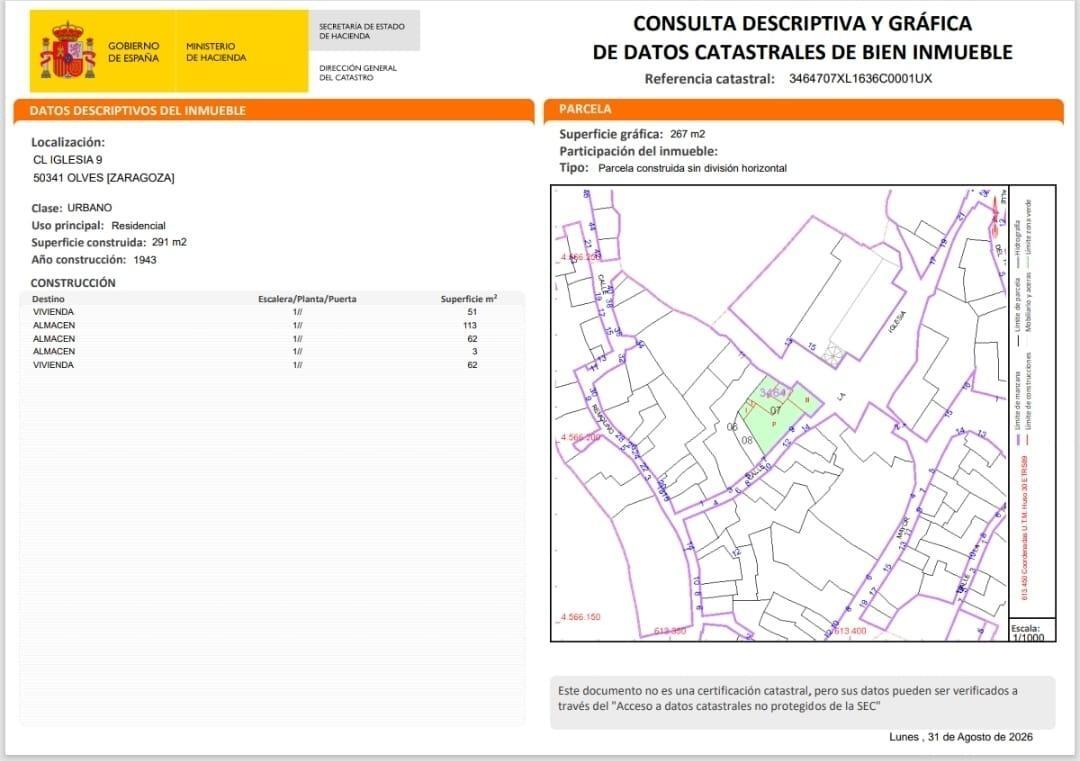This screenshot has height=761, width=1080.
Task: Click parcel number "06" on the map
Action: point(732,427)
